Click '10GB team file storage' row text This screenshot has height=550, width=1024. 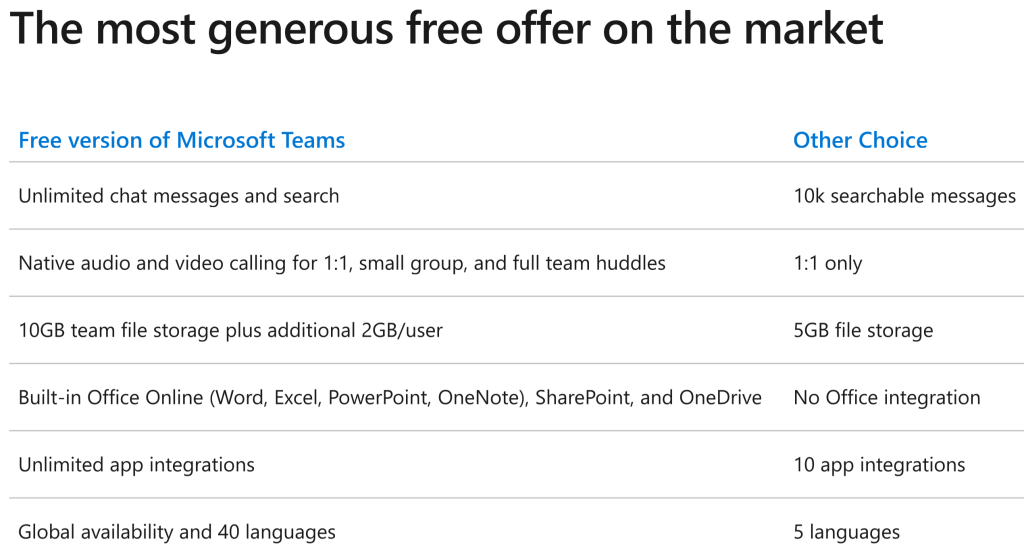click(231, 331)
